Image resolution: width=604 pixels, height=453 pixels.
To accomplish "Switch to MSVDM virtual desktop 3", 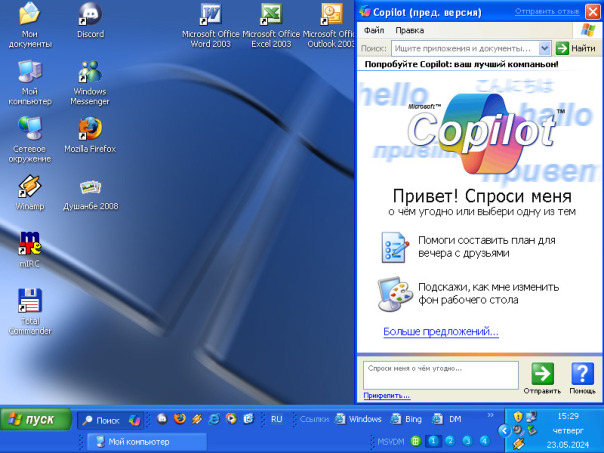I will click(467, 441).
